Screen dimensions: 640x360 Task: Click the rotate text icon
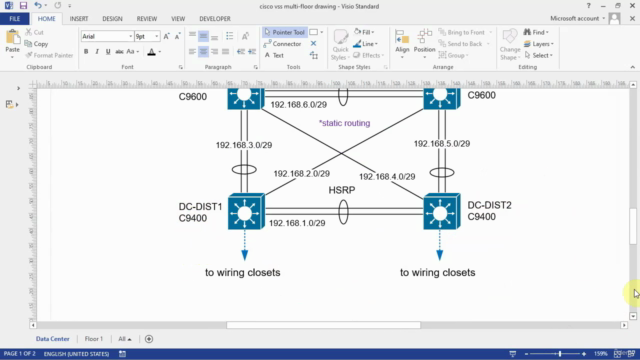tap(245, 36)
